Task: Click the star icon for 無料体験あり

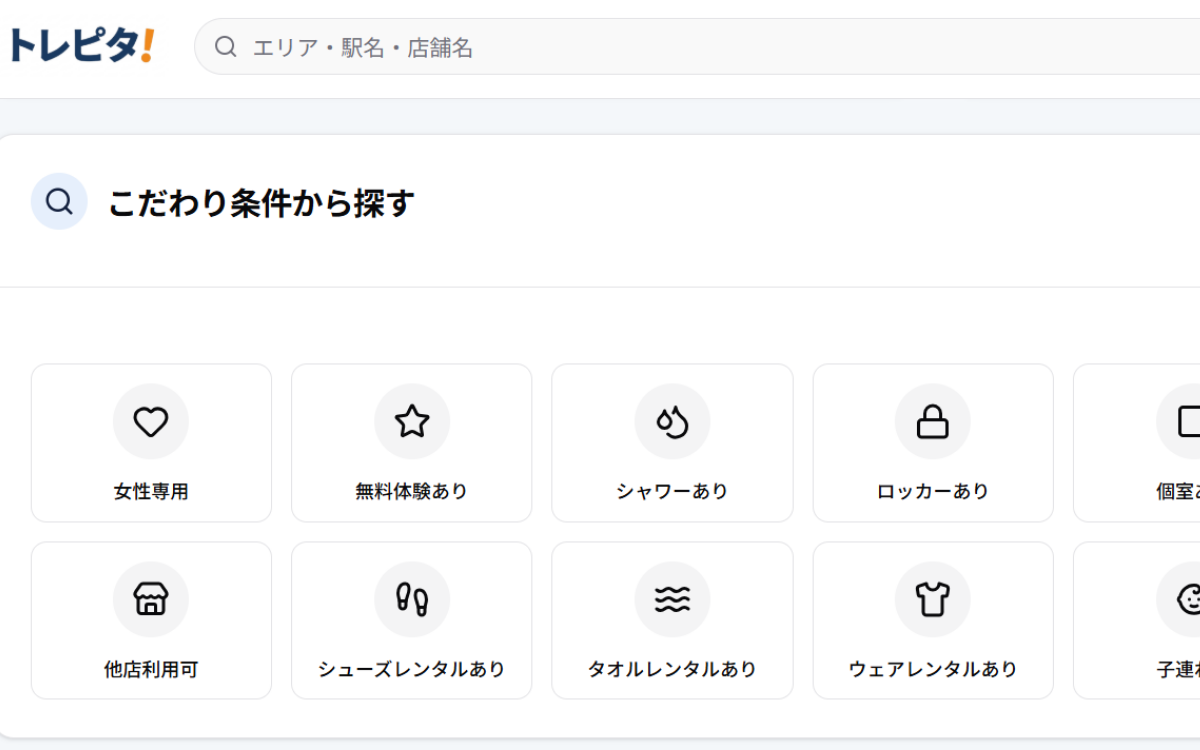Action: click(x=412, y=422)
